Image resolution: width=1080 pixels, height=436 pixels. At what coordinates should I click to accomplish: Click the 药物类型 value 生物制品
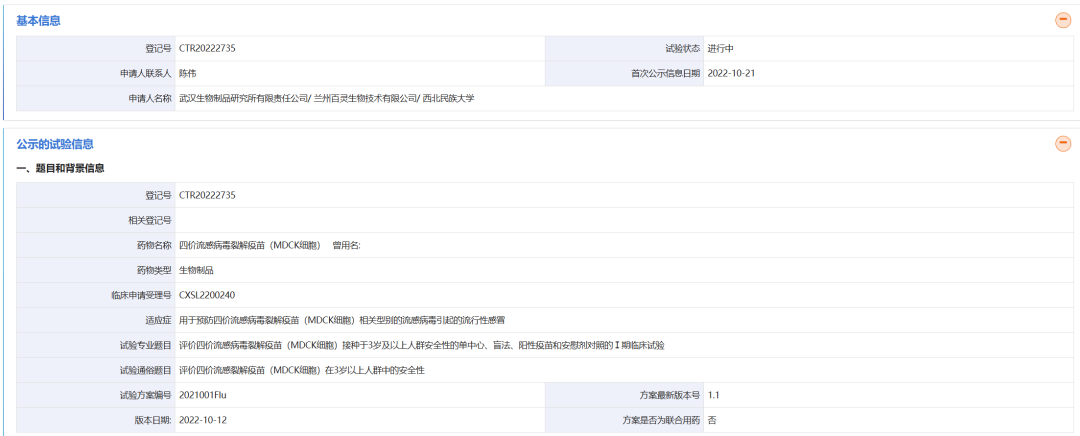coord(196,271)
